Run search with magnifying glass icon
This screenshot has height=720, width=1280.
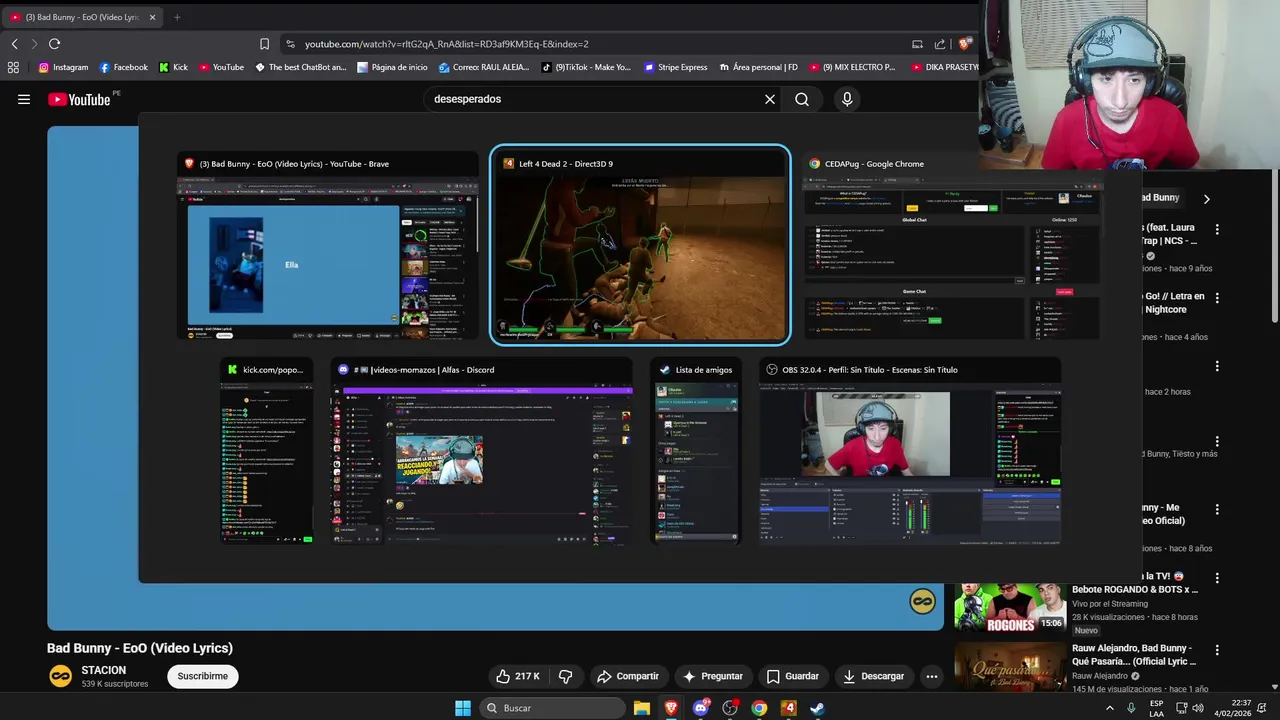tap(802, 99)
